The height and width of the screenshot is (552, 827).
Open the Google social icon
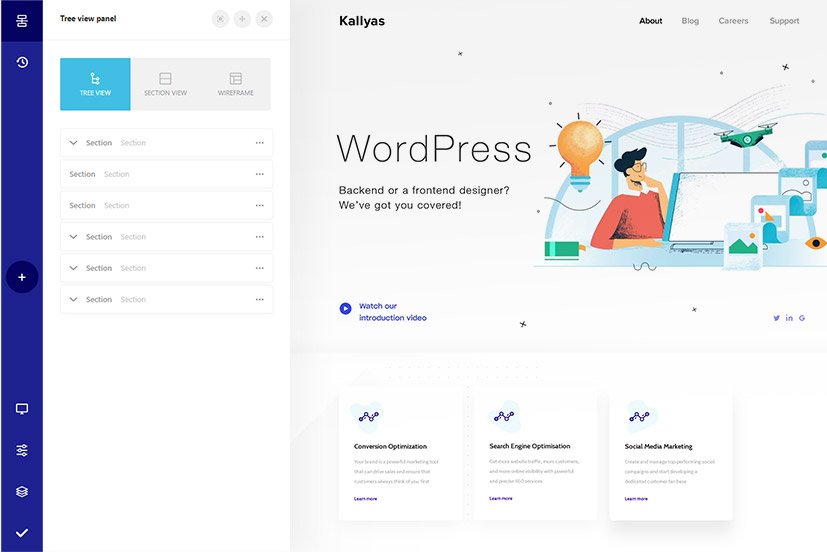coord(802,318)
